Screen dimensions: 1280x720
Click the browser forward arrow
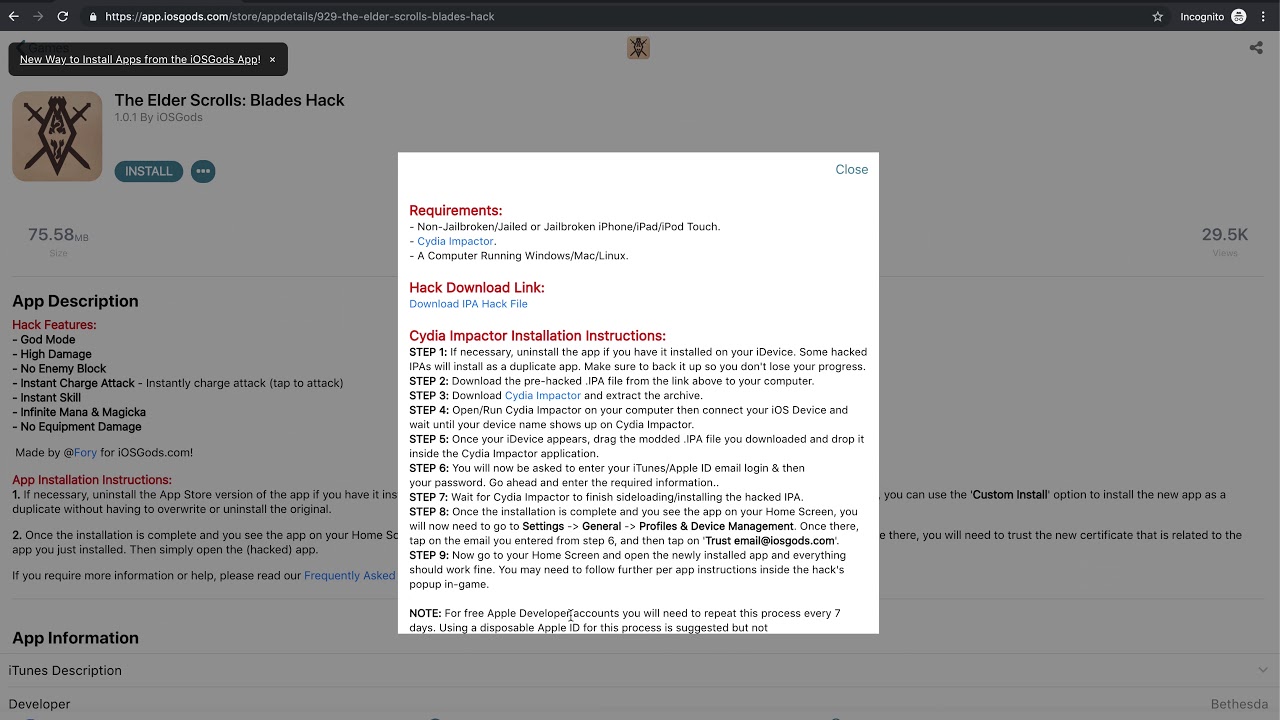tap(38, 16)
